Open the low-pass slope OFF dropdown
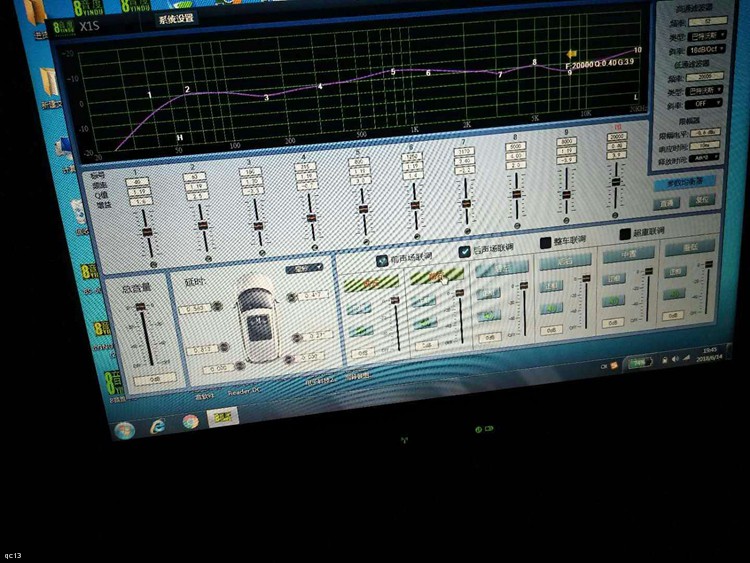The width and height of the screenshot is (750, 563). coord(707,103)
